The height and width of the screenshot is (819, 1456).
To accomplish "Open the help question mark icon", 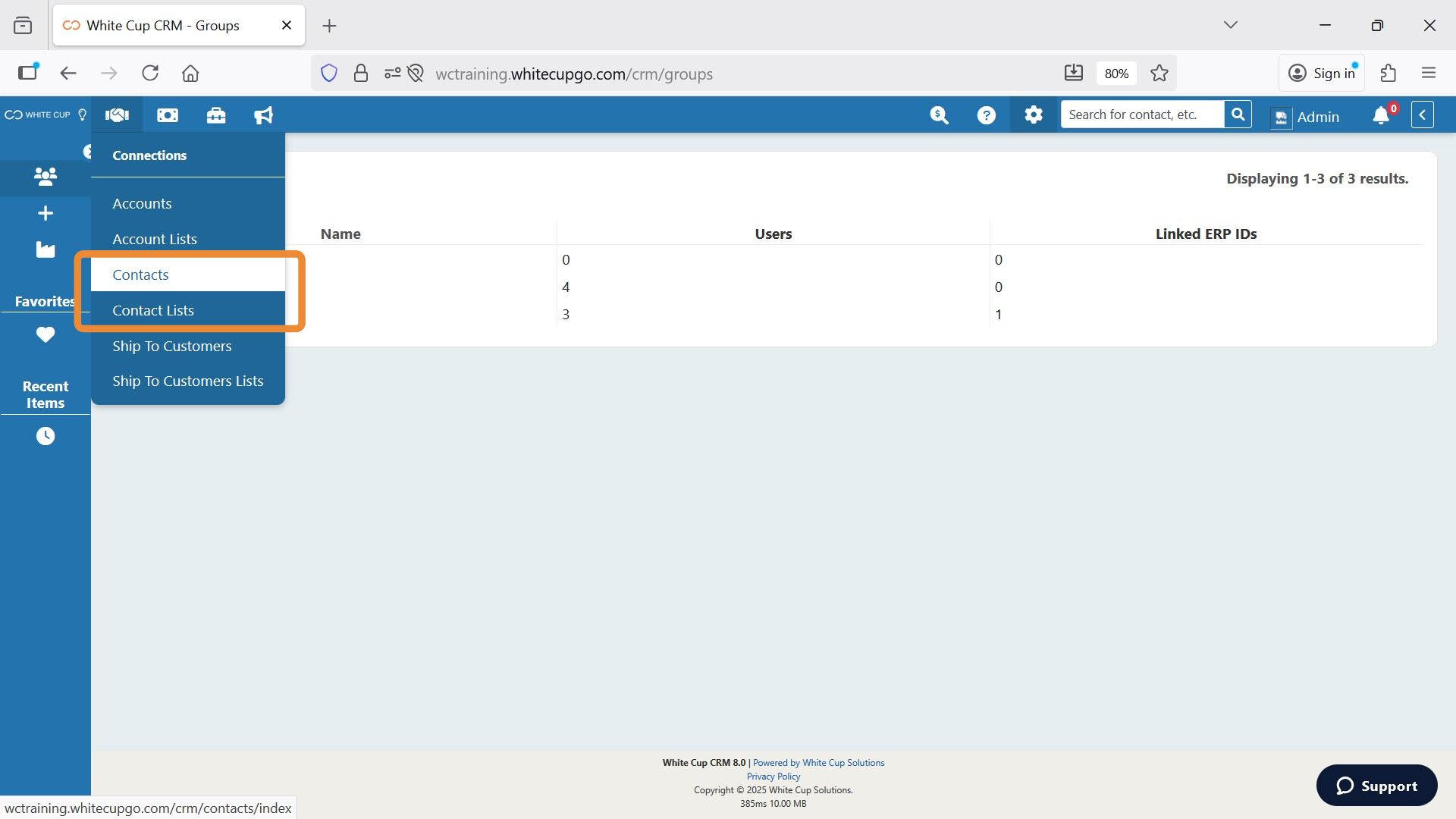I will tap(986, 115).
